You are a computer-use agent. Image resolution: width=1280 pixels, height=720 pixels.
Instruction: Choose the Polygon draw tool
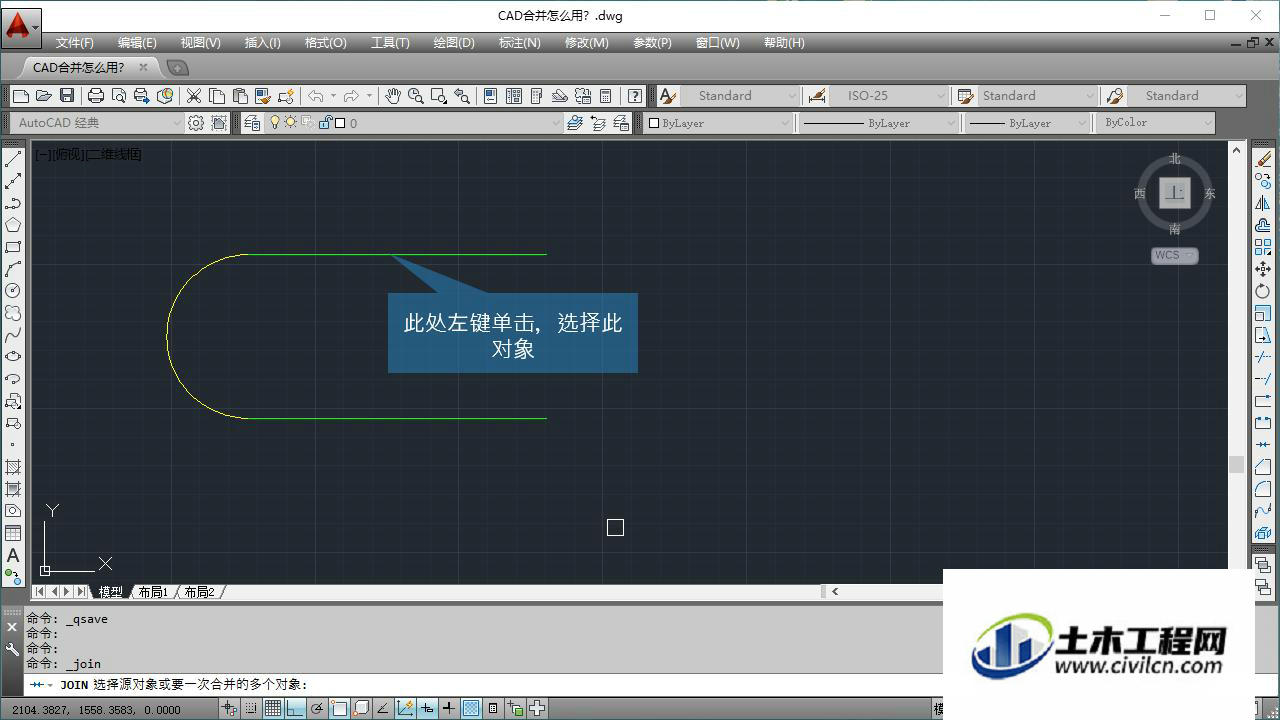point(13,225)
